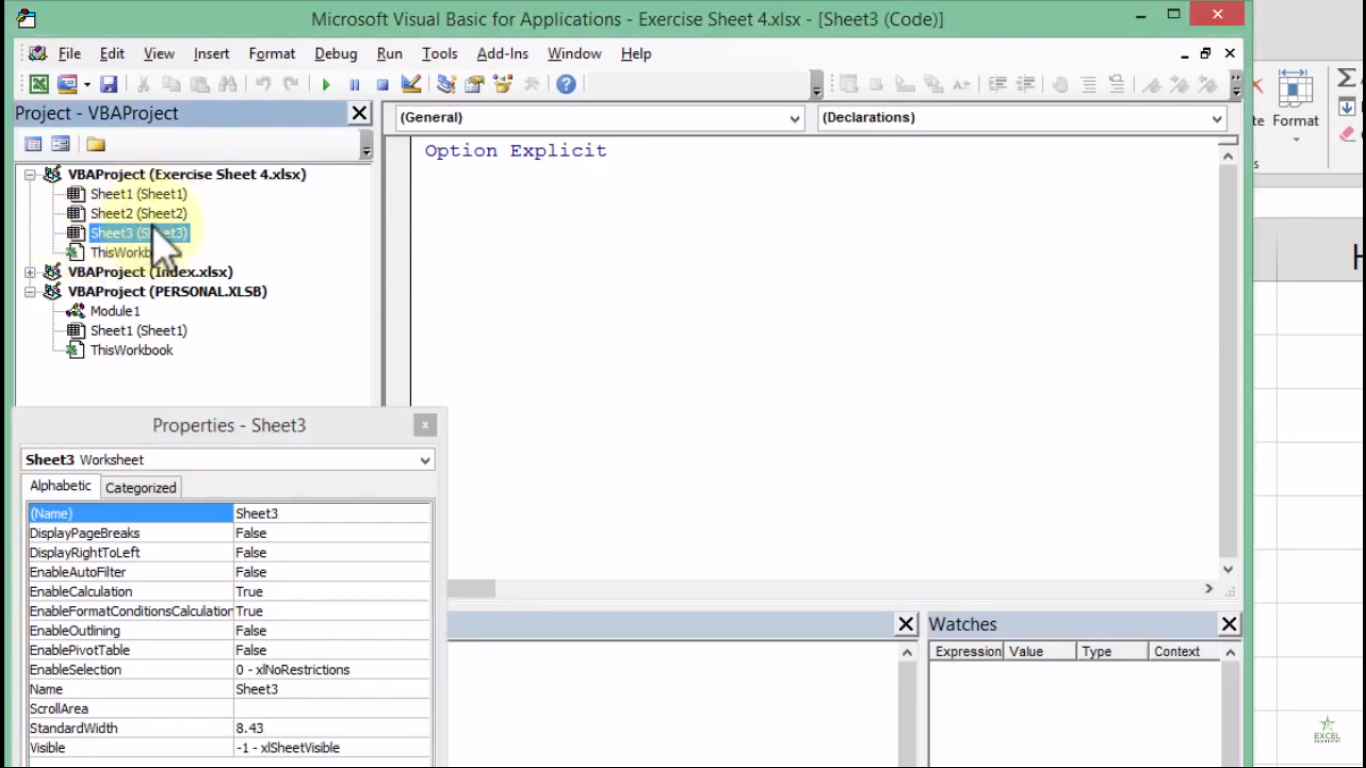Close the Properties - Sheet3 panel
The height and width of the screenshot is (768, 1366).
coord(425,425)
